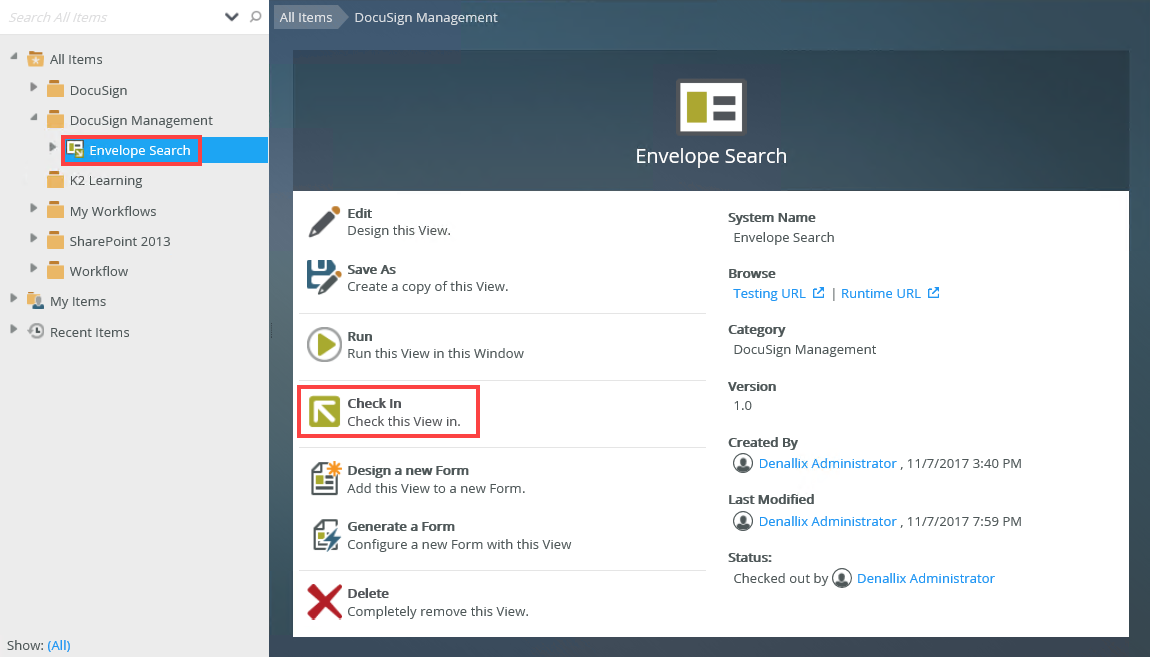Open Created By Denallix Administrator link

point(827,463)
